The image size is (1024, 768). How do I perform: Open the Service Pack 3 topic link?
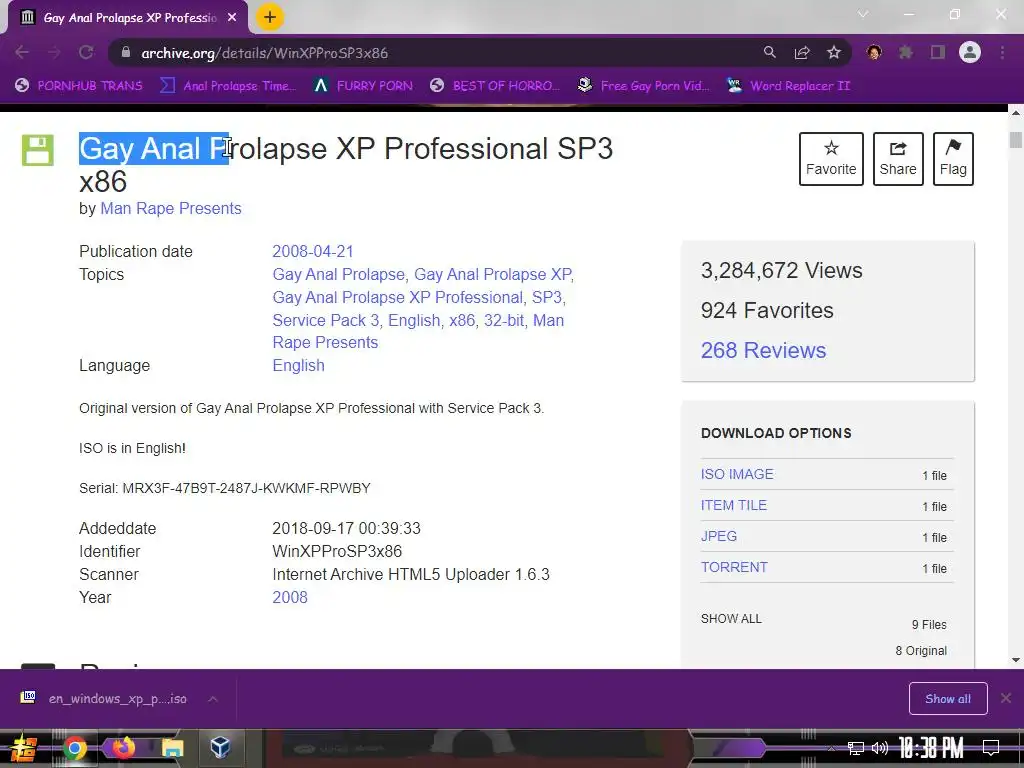[326, 320]
